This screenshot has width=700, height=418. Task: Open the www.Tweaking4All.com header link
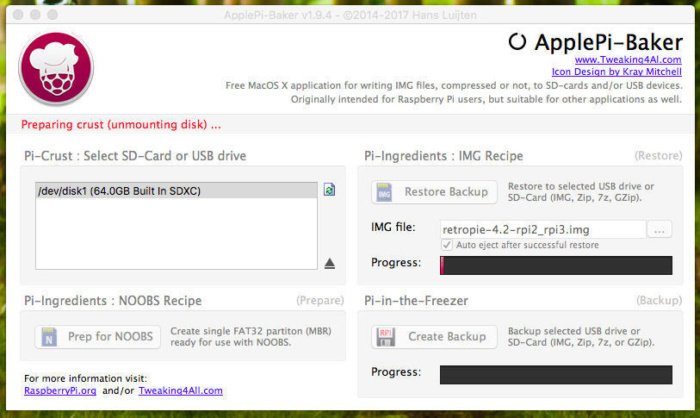click(628, 59)
